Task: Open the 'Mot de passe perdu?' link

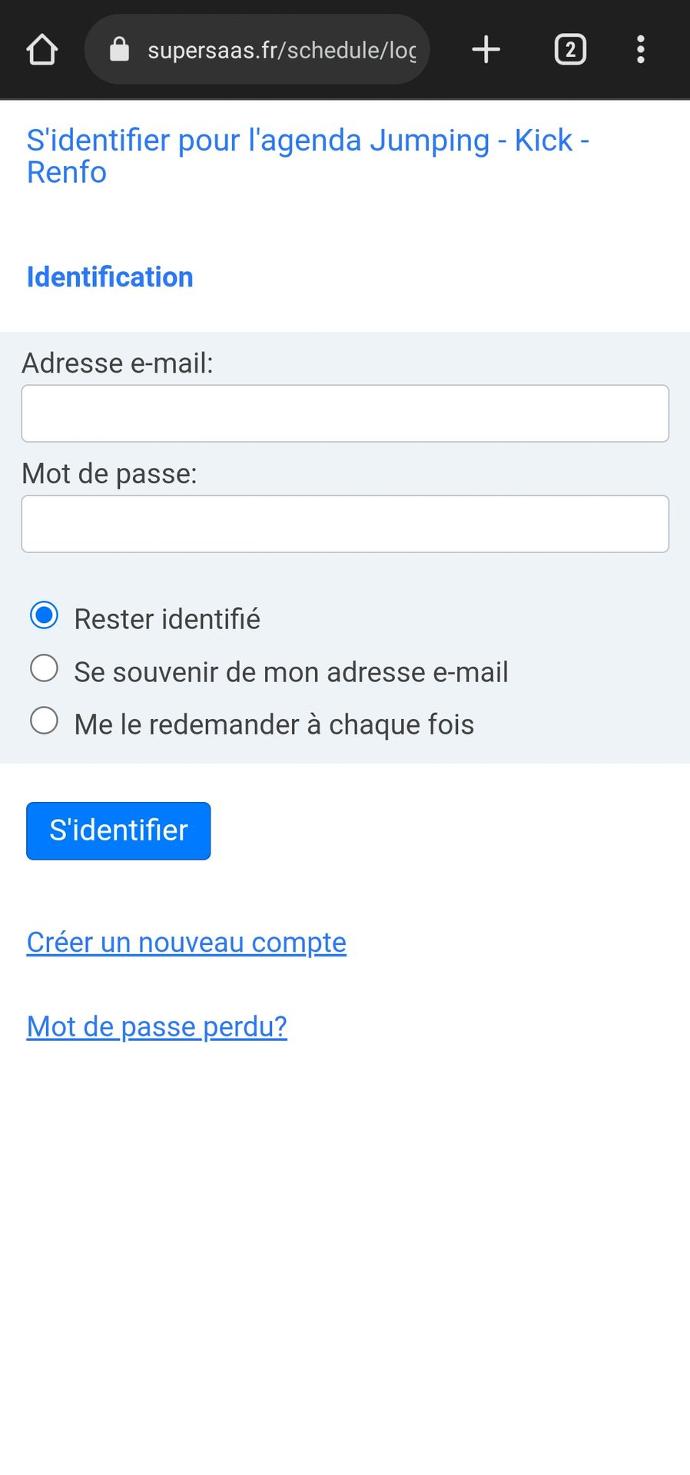Action: pyautogui.click(x=157, y=1026)
